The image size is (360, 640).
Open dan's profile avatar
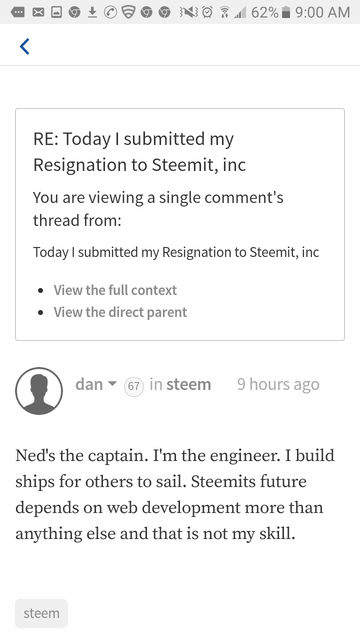[39, 391]
